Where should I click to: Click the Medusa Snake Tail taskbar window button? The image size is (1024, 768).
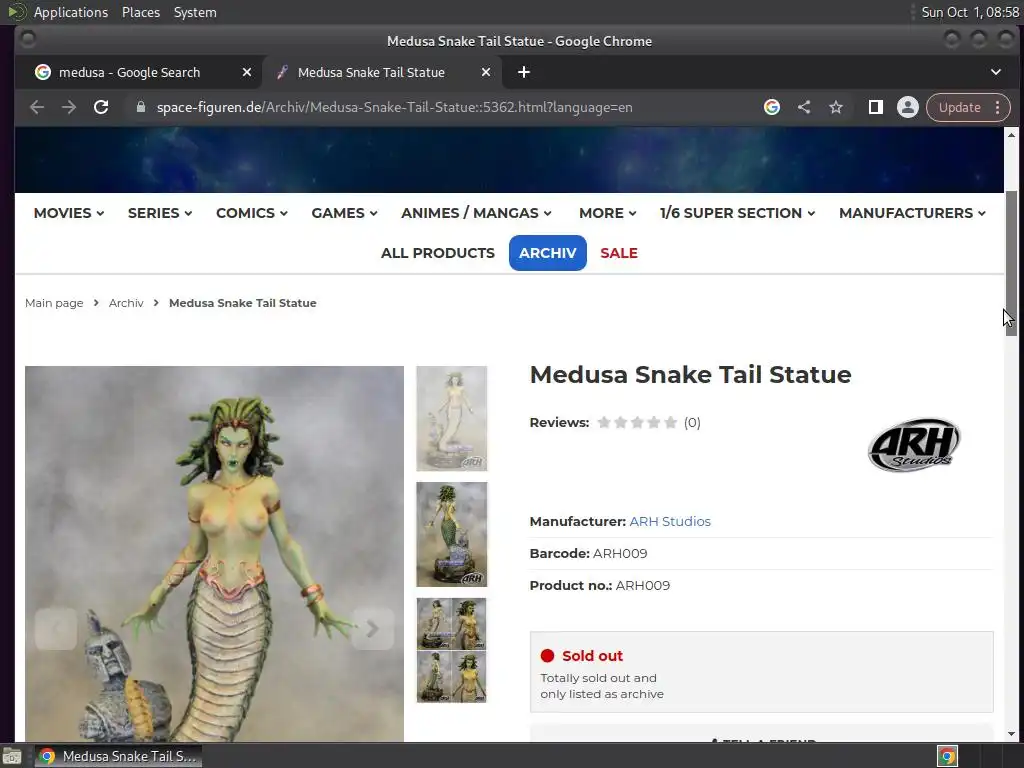[x=118, y=756]
